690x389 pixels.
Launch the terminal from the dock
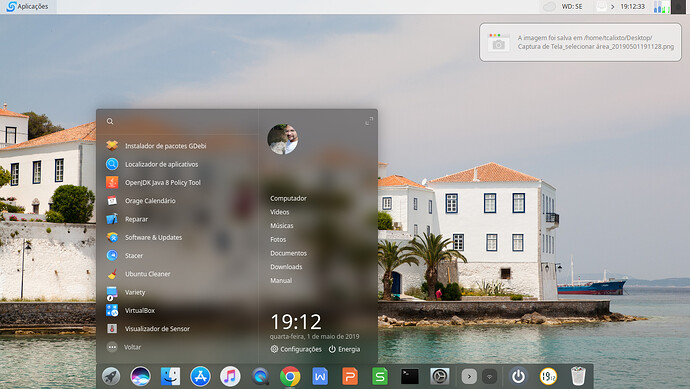click(410, 377)
